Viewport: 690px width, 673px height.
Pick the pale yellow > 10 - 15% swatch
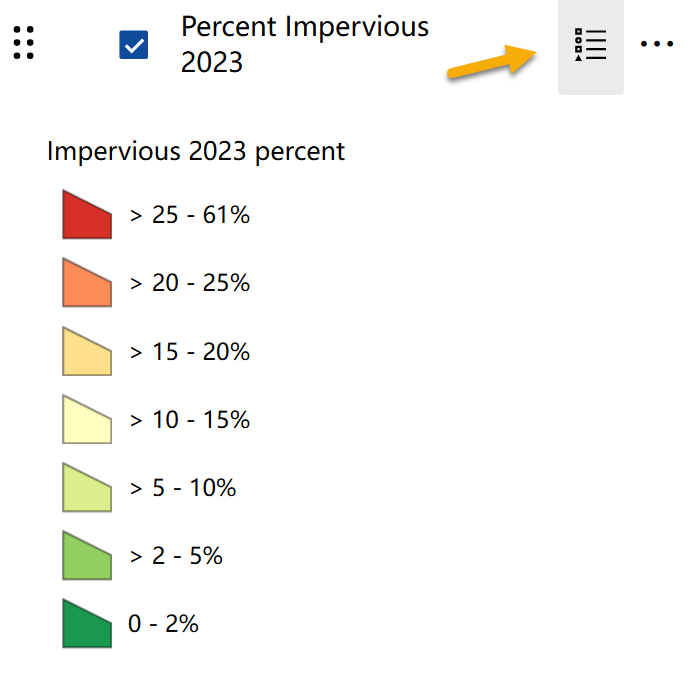click(86, 421)
